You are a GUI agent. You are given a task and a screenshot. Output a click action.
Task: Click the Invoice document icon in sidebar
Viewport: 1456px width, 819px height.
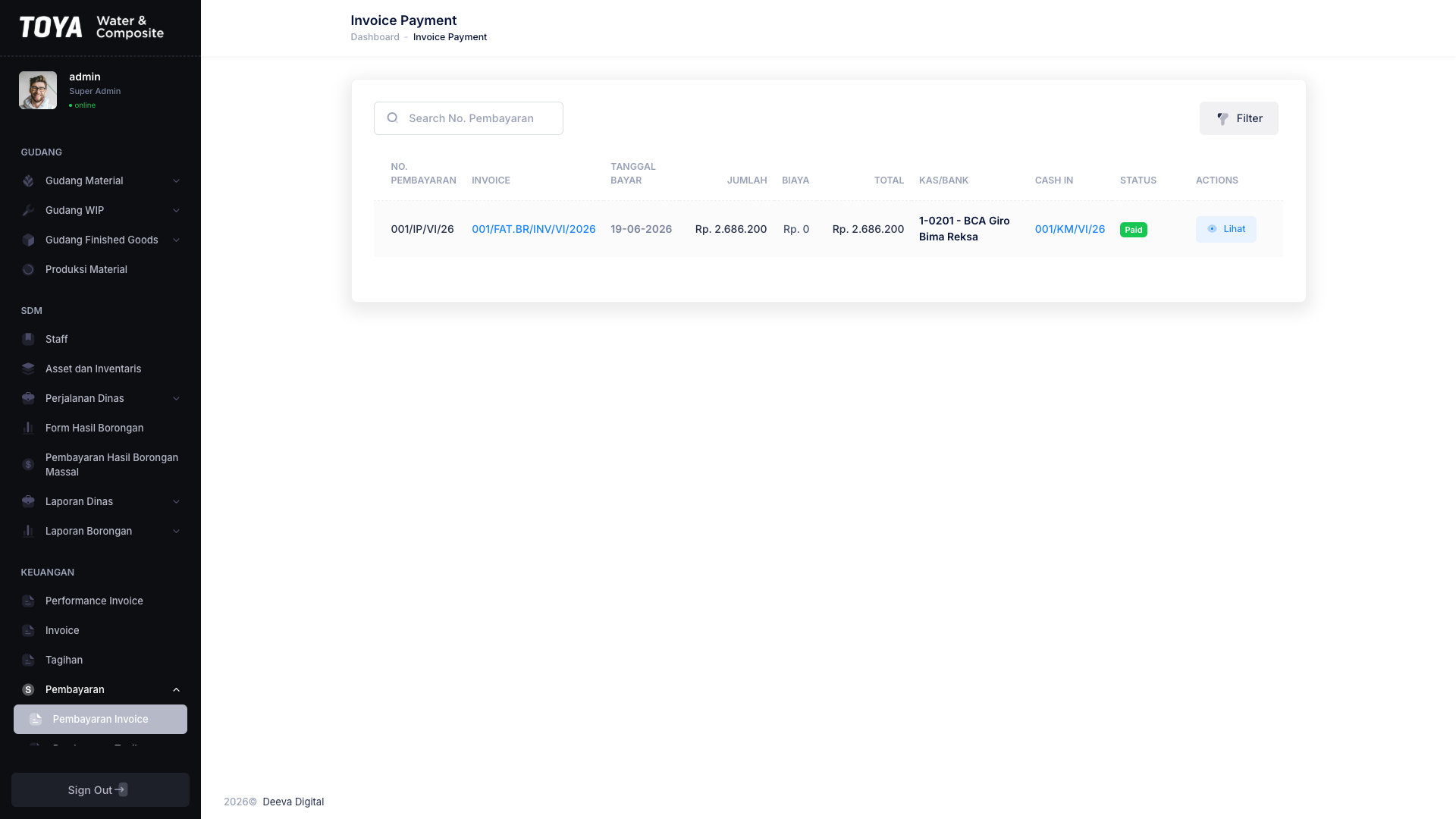point(28,630)
